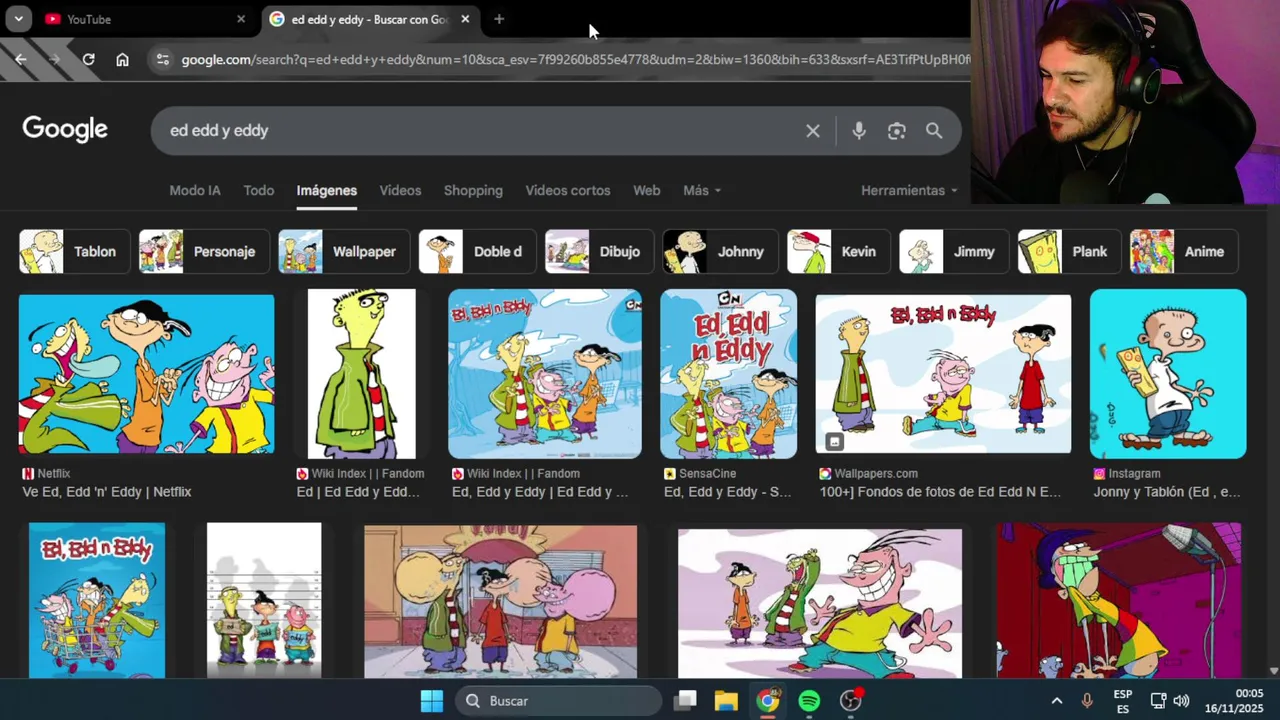Image resolution: width=1280 pixels, height=720 pixels.
Task: Expand the Más dropdown
Action: (x=702, y=190)
